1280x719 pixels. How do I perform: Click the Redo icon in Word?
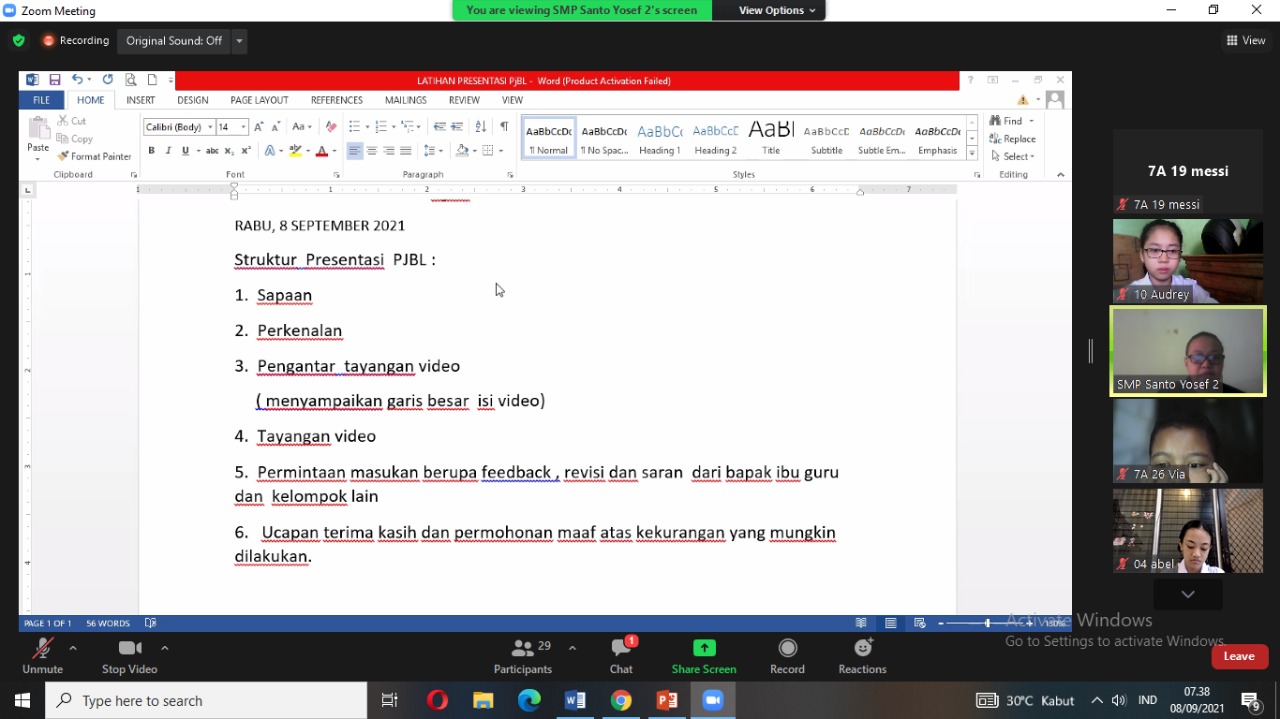click(108, 80)
